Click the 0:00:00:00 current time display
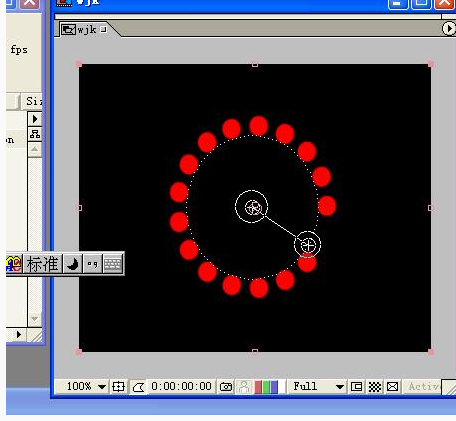456x421 pixels. pyautogui.click(x=181, y=386)
